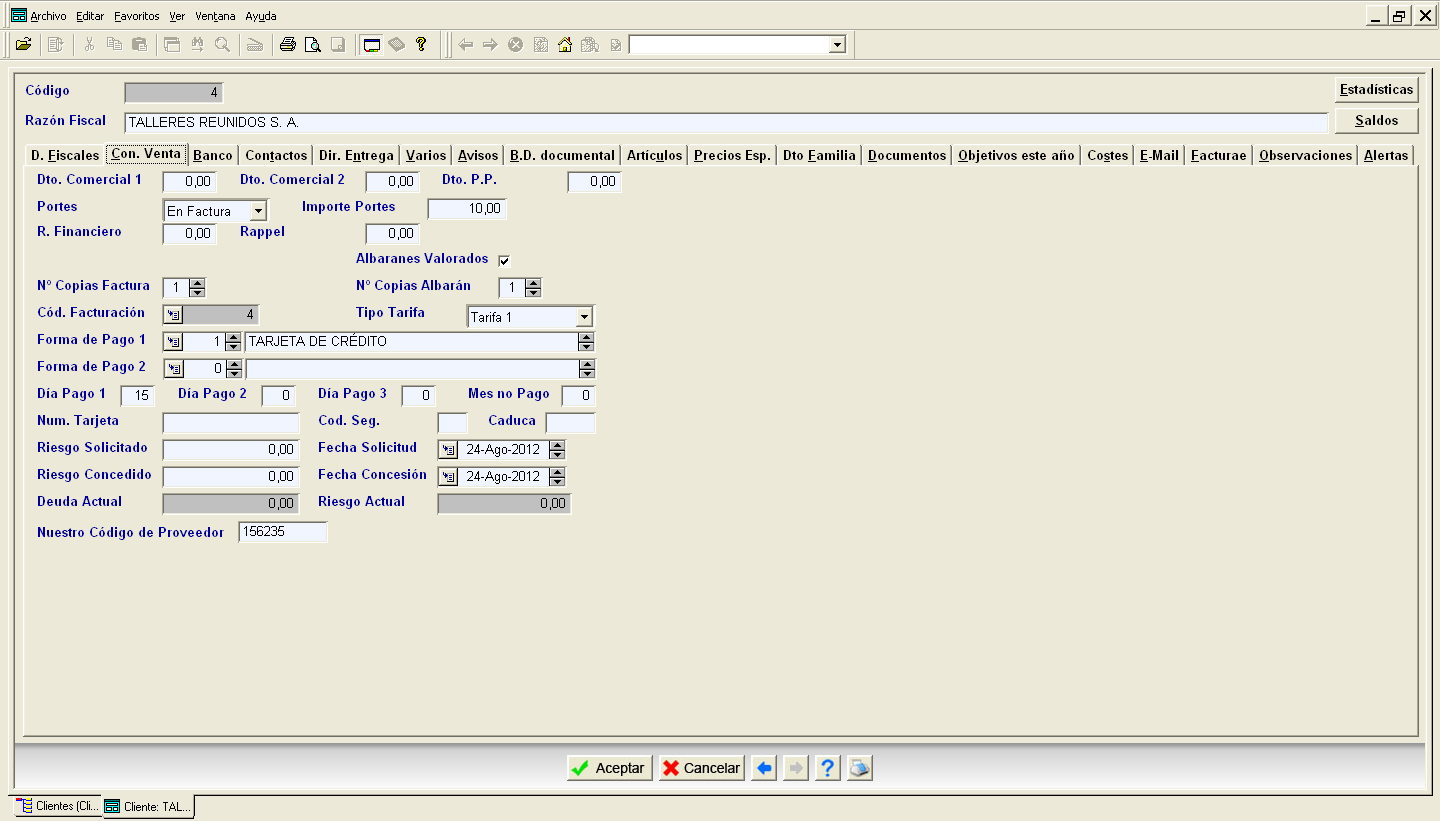The image size is (1440, 821).
Task: Switch to the Contactos tab
Action: coord(276,156)
